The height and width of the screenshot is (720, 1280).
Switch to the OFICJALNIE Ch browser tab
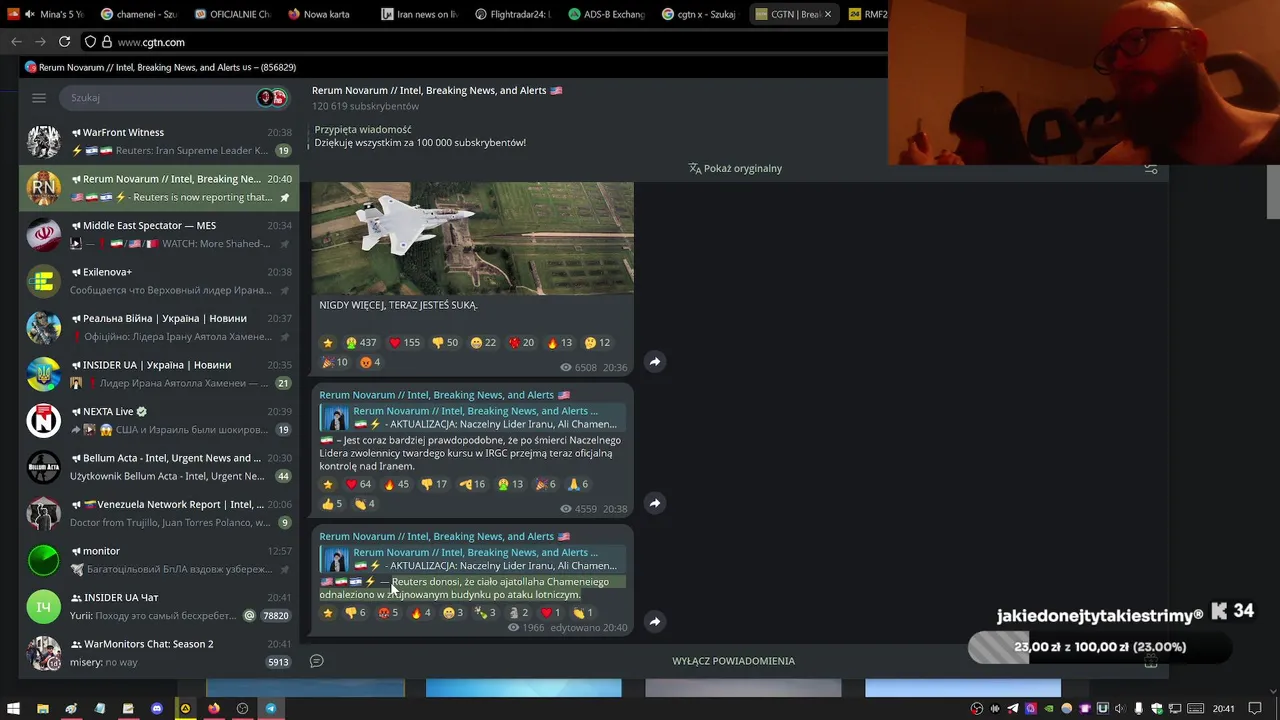pyautogui.click(x=234, y=14)
